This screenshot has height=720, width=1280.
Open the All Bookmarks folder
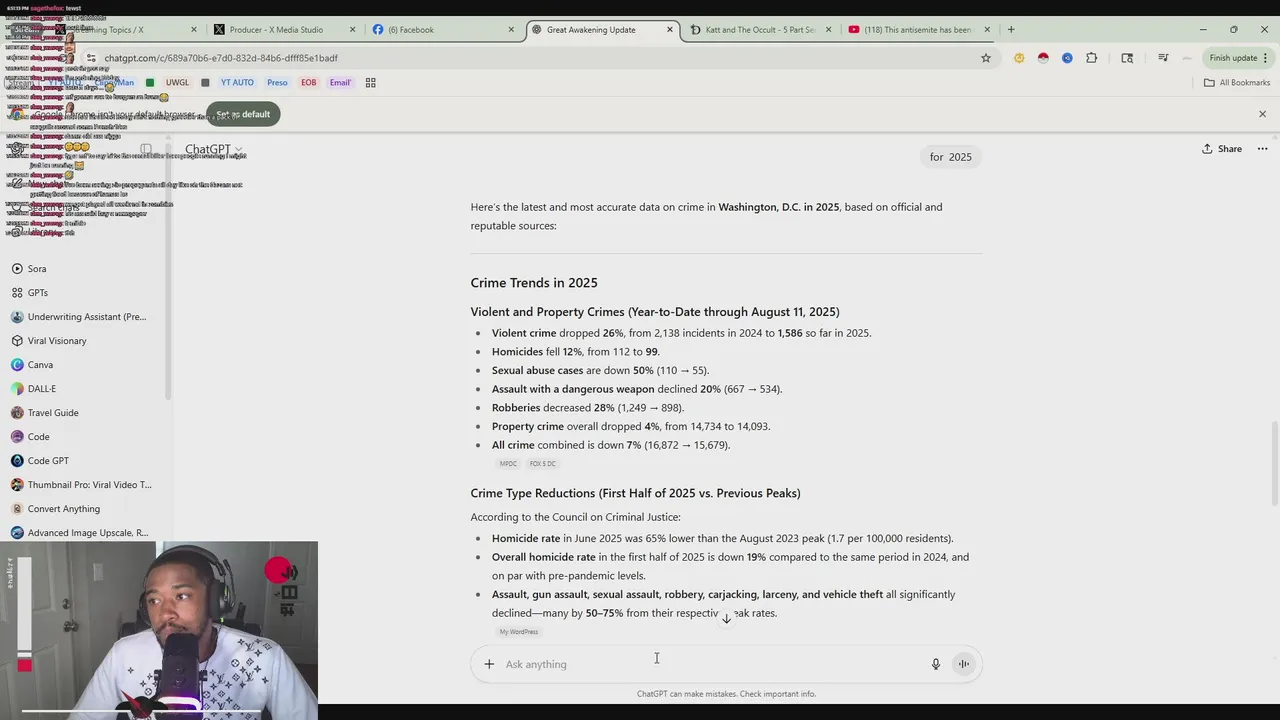1237,83
